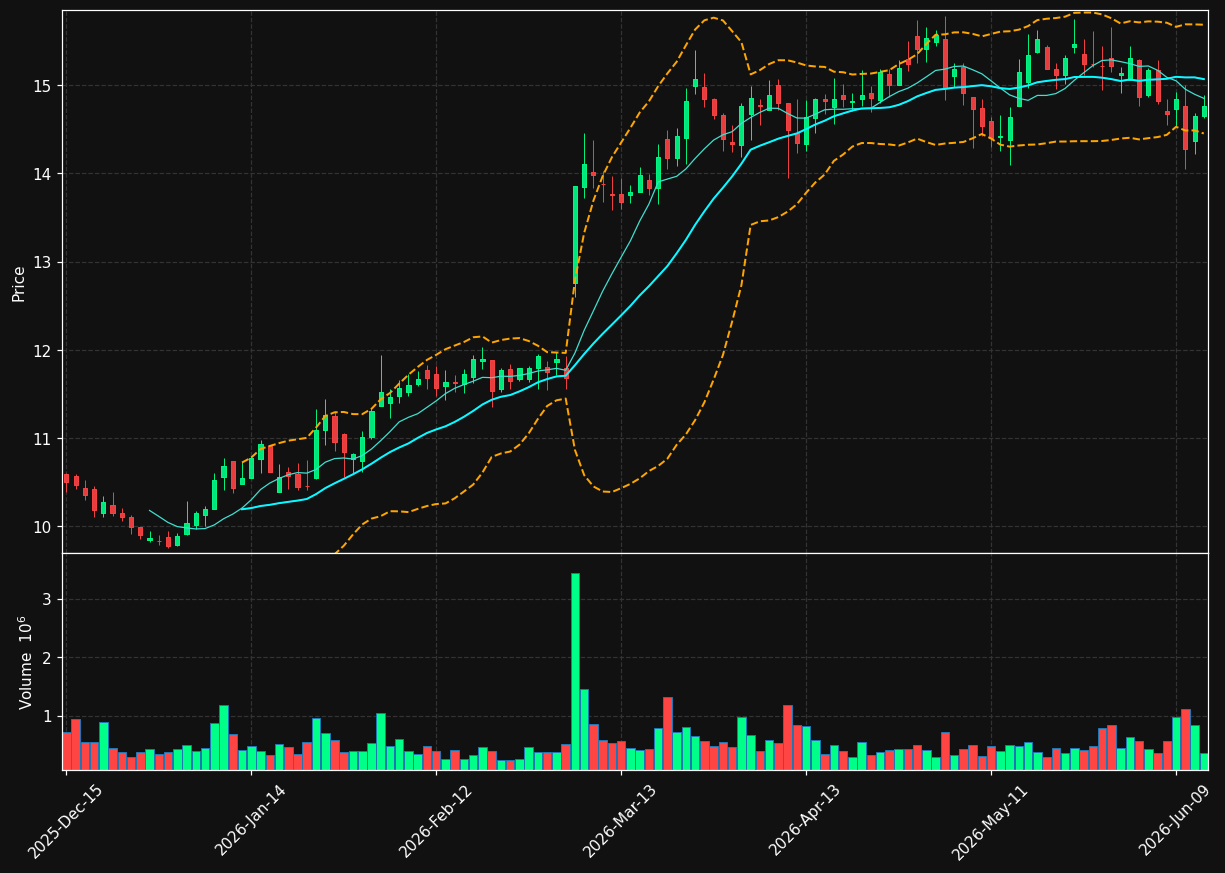
Task: Select the large green gap-up candle
Action: (x=575, y=235)
